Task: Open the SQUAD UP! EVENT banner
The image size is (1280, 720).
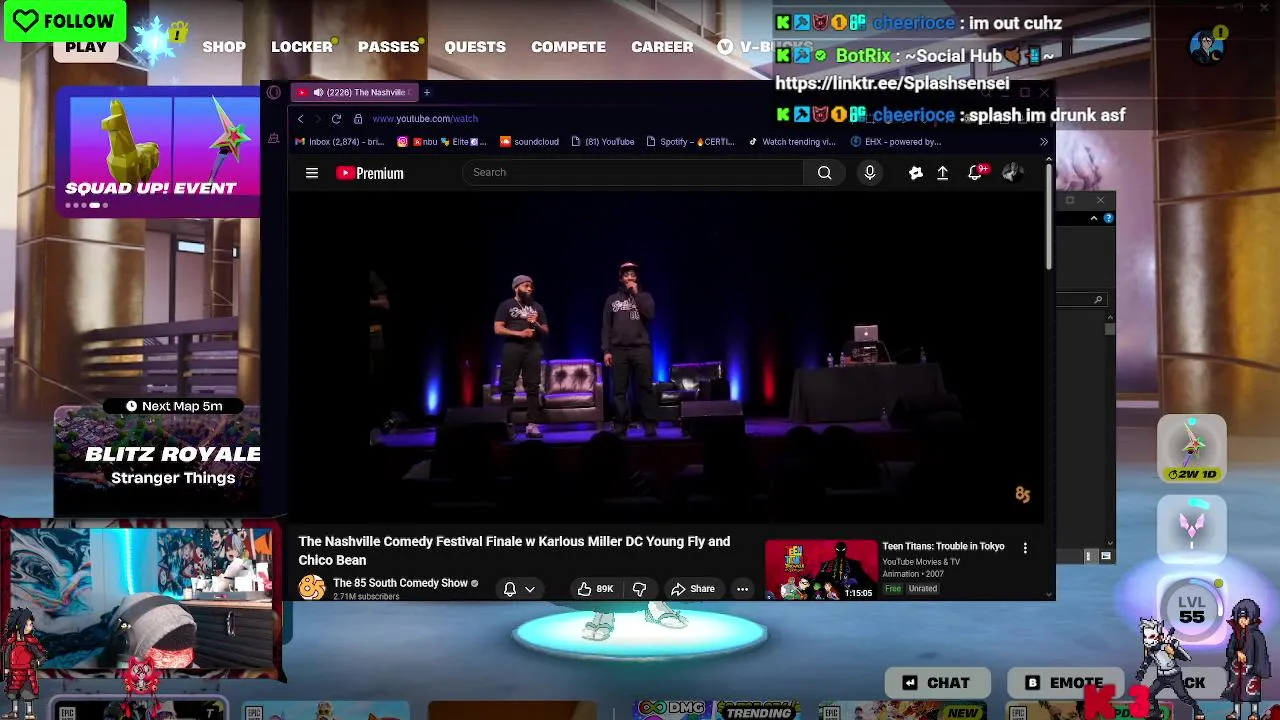Action: coord(158,152)
